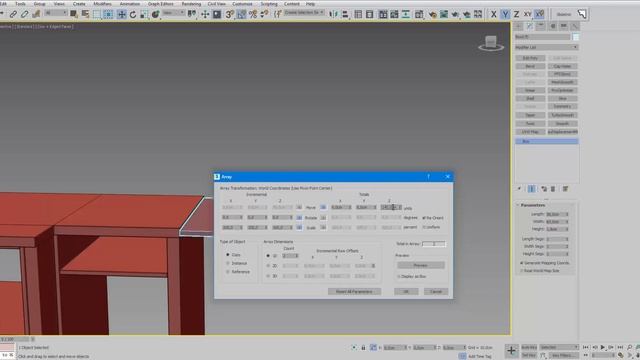This screenshot has width=640, height=360.
Task: Click Totals Z move input field
Action: 391,207
